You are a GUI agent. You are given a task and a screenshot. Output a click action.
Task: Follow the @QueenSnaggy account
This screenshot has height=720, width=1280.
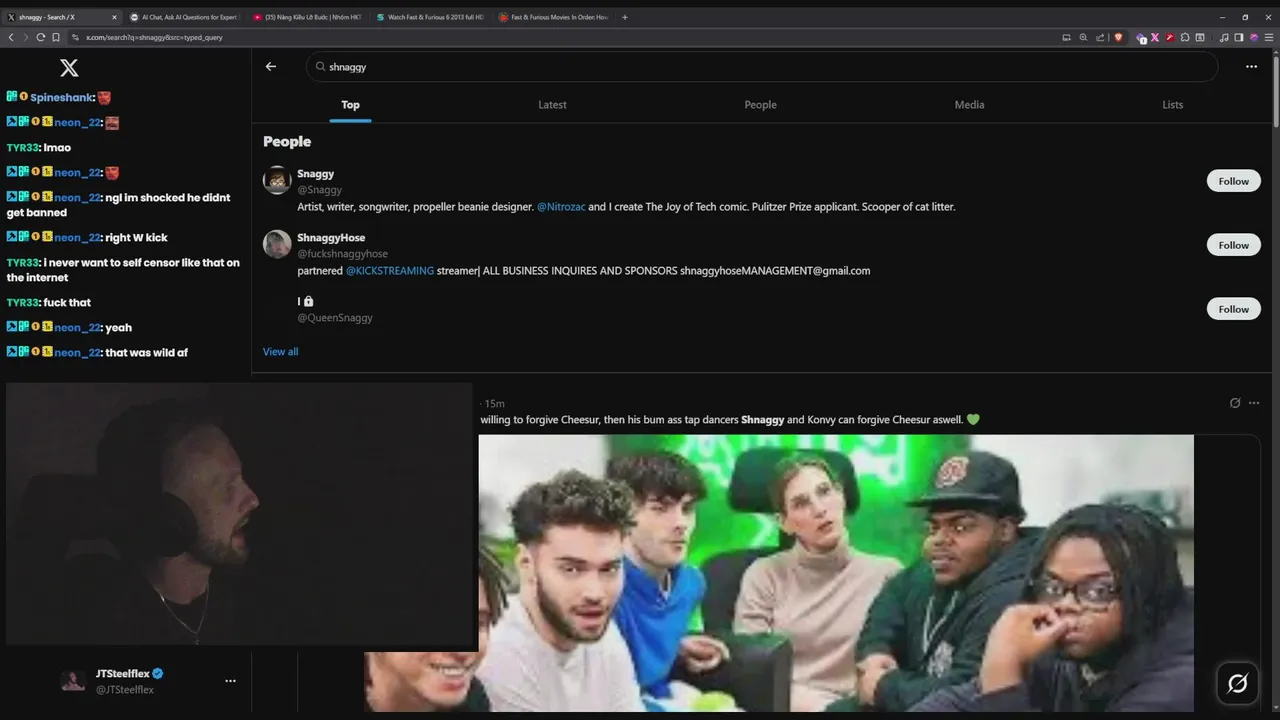point(1233,309)
